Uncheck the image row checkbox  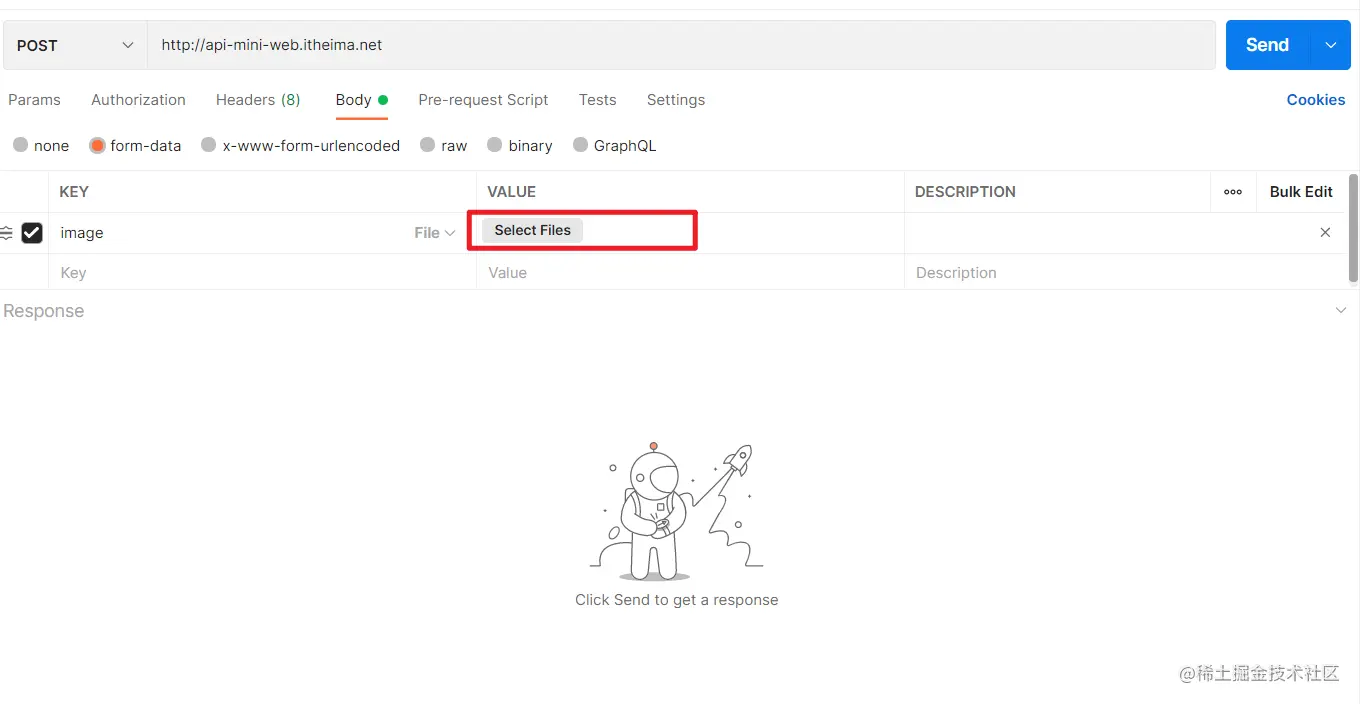pyautogui.click(x=32, y=233)
